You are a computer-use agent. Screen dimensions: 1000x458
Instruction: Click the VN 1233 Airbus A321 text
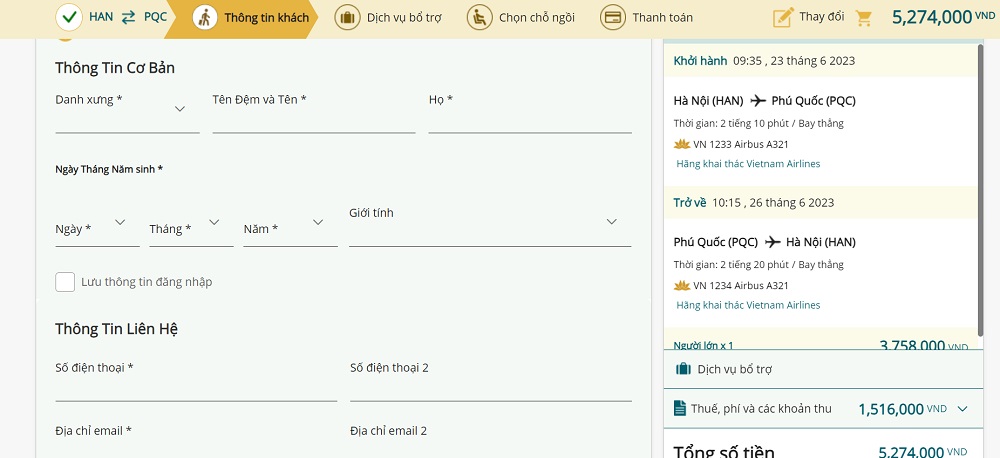(741, 144)
